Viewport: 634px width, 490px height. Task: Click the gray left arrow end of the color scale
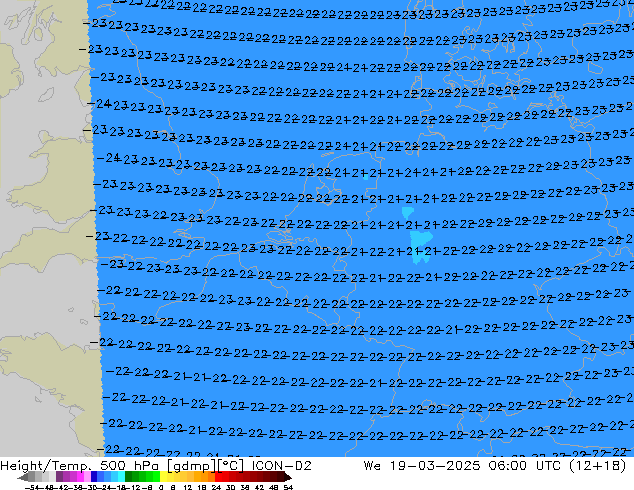click(x=23, y=476)
